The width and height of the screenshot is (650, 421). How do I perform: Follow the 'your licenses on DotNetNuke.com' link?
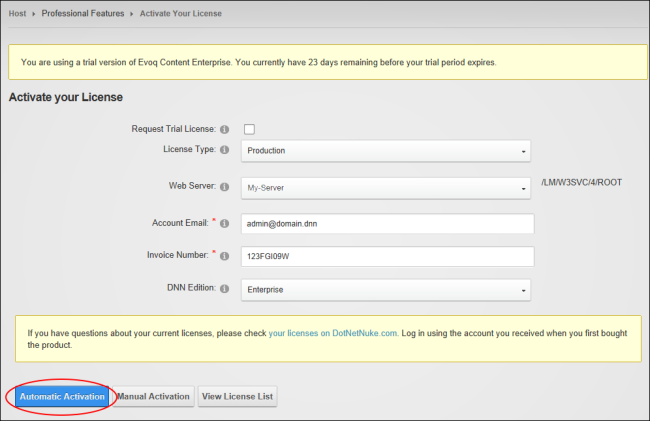coord(333,333)
